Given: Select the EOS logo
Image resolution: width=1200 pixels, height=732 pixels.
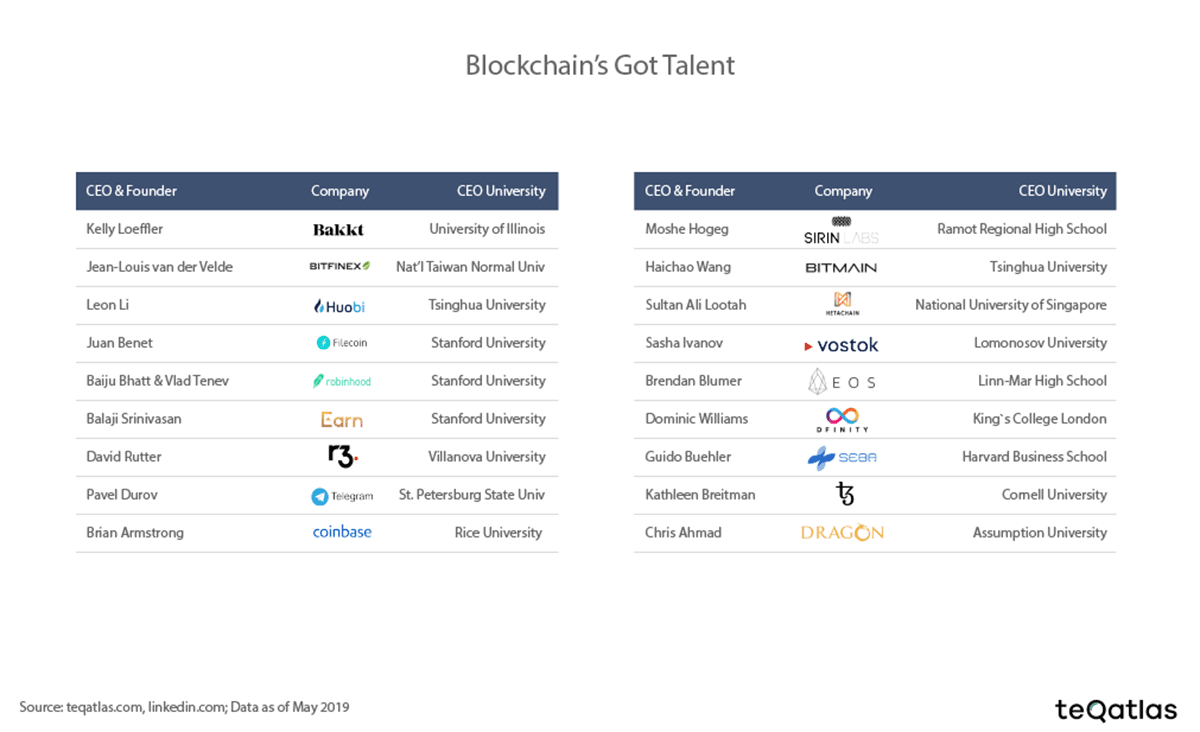Looking at the screenshot, I should (x=842, y=381).
